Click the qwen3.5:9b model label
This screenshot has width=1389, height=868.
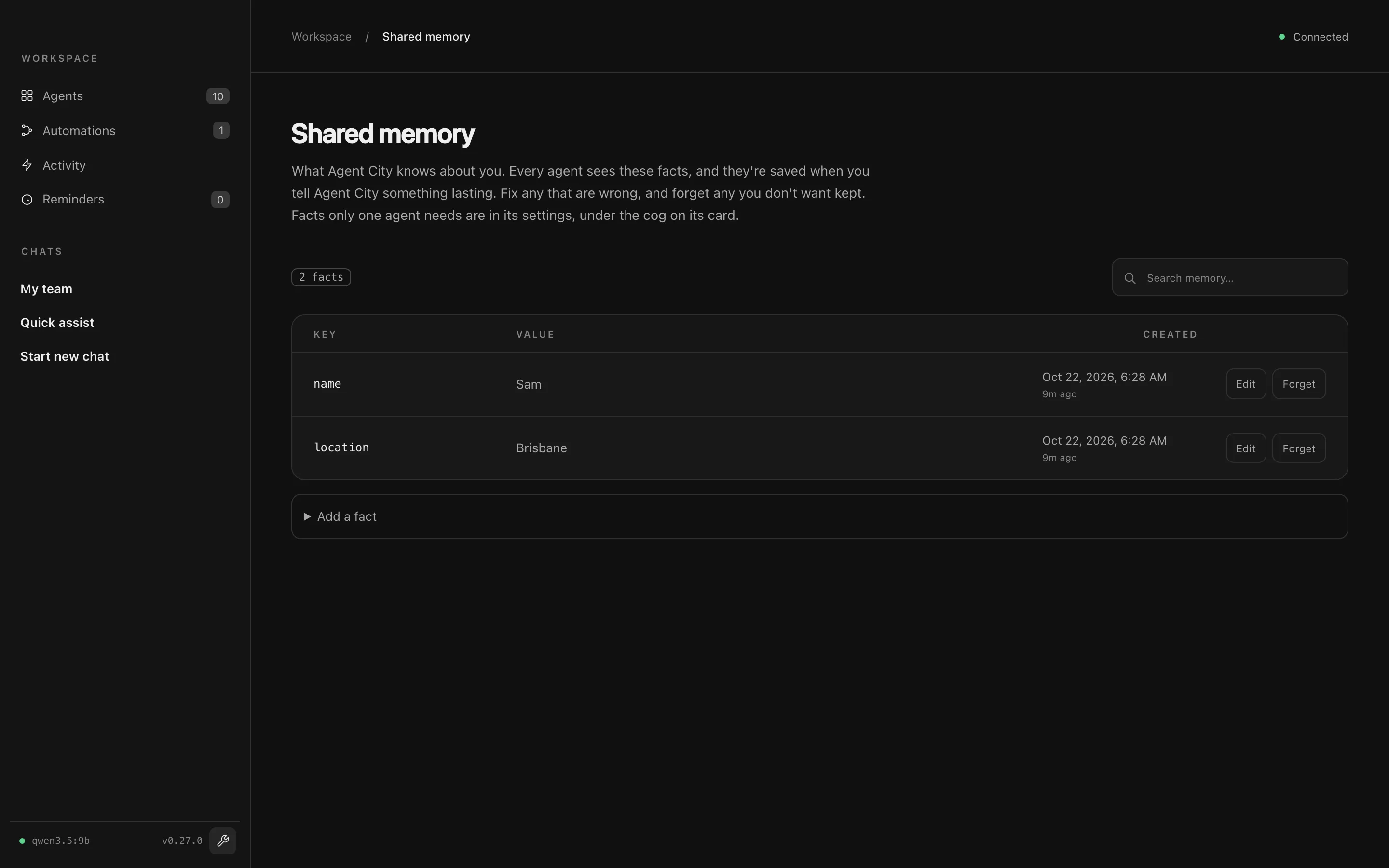point(61,841)
